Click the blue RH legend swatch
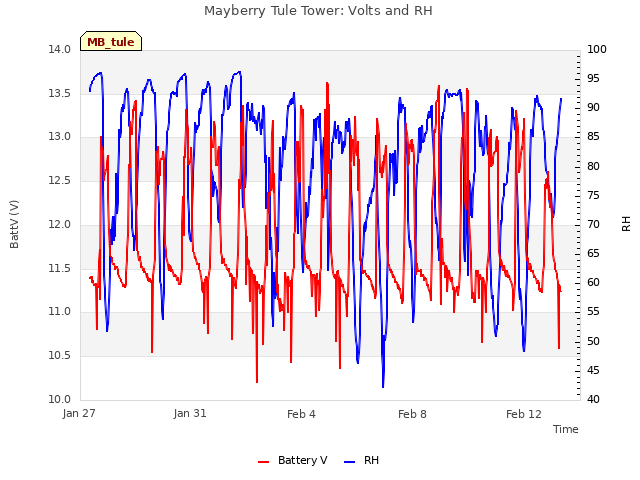Image resolution: width=640 pixels, height=480 pixels. point(350,462)
